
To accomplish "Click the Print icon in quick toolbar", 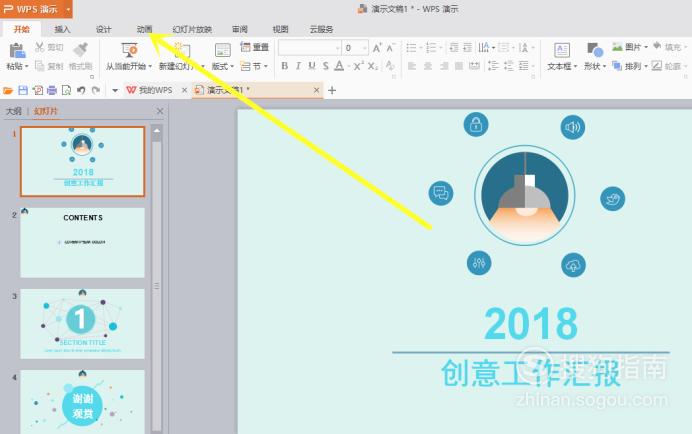I will (52, 91).
